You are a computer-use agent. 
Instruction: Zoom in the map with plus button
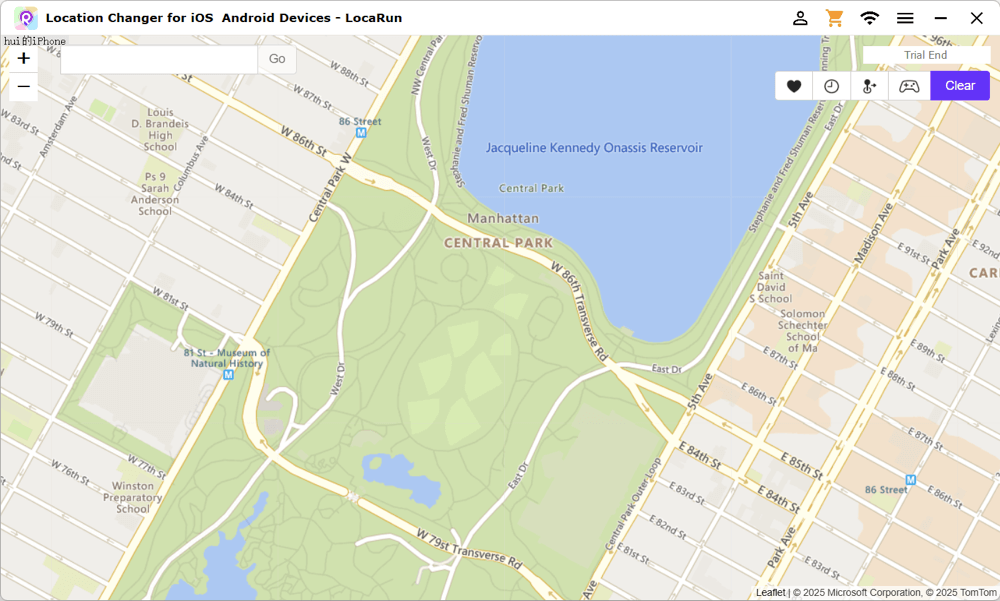coord(24,59)
